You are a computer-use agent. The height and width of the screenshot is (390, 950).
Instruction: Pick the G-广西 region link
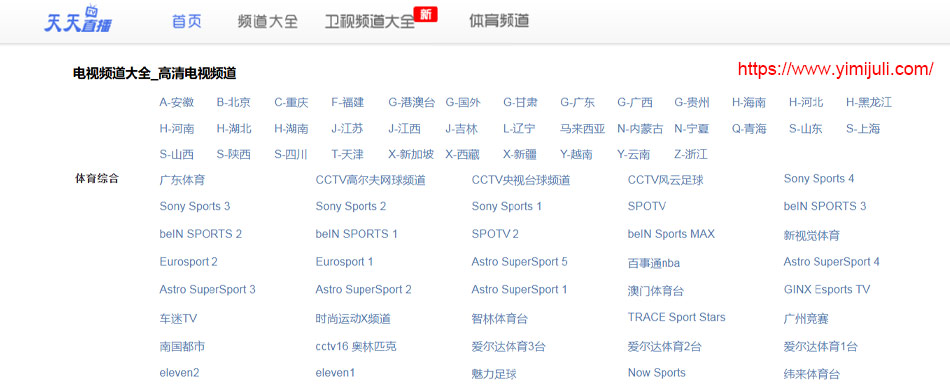click(x=635, y=102)
